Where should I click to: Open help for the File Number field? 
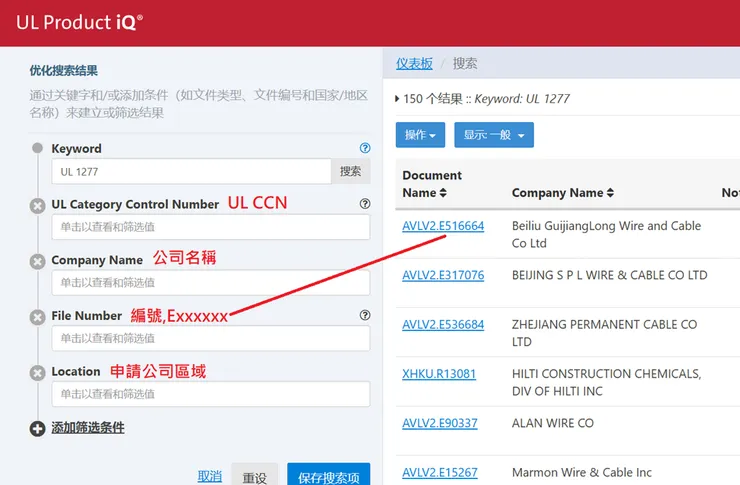tap(365, 315)
